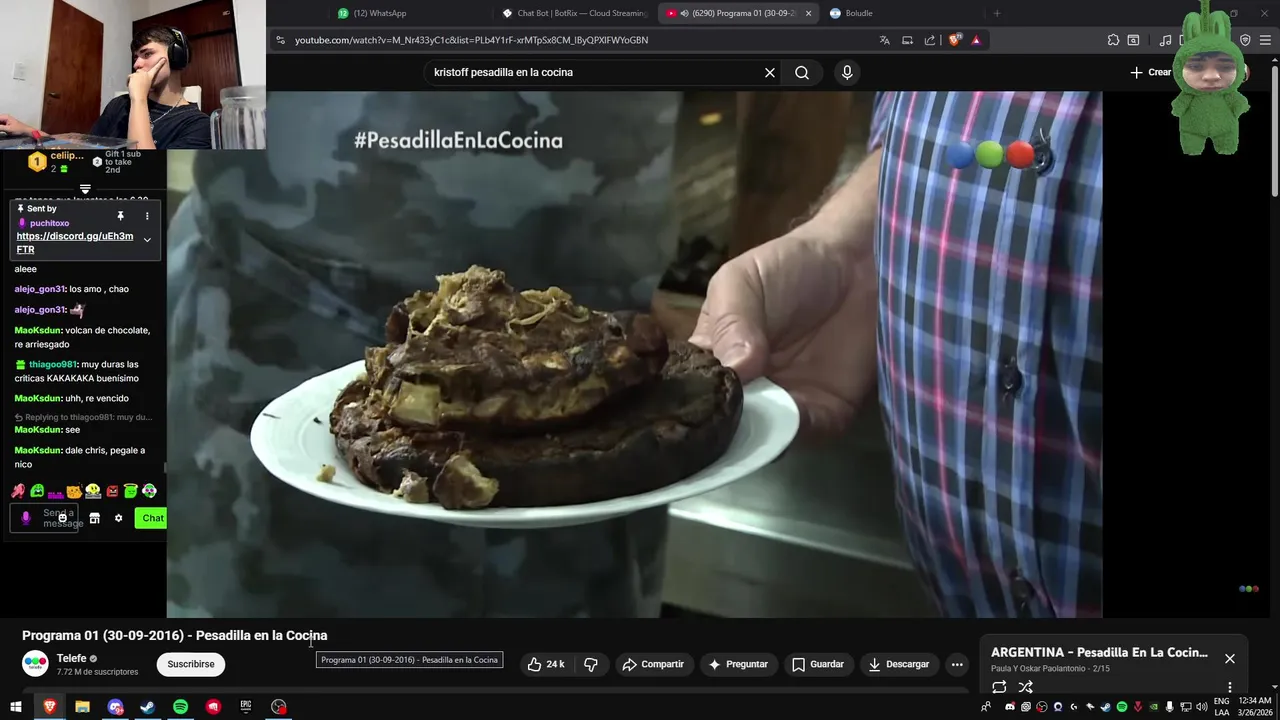Screen dimensions: 1280x720
Task: Open File Explorer from taskbar
Action: click(x=82, y=707)
